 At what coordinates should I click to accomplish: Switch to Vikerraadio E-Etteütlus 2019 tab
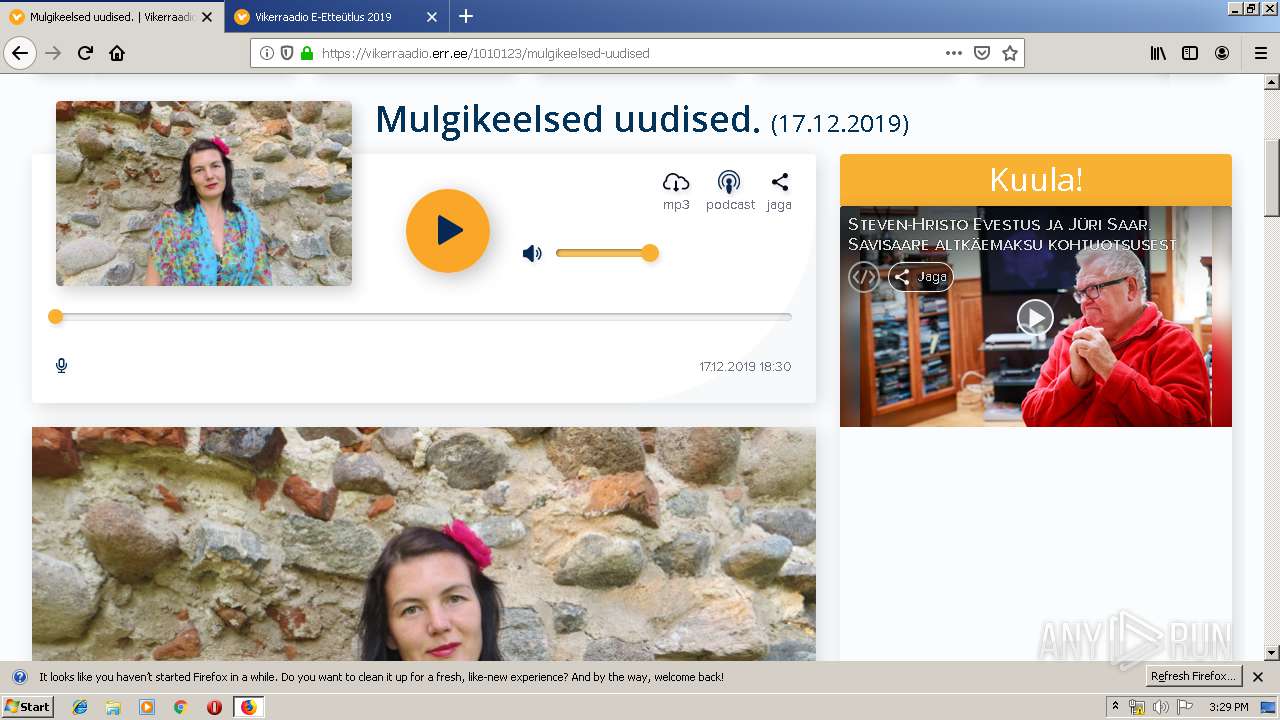point(323,17)
